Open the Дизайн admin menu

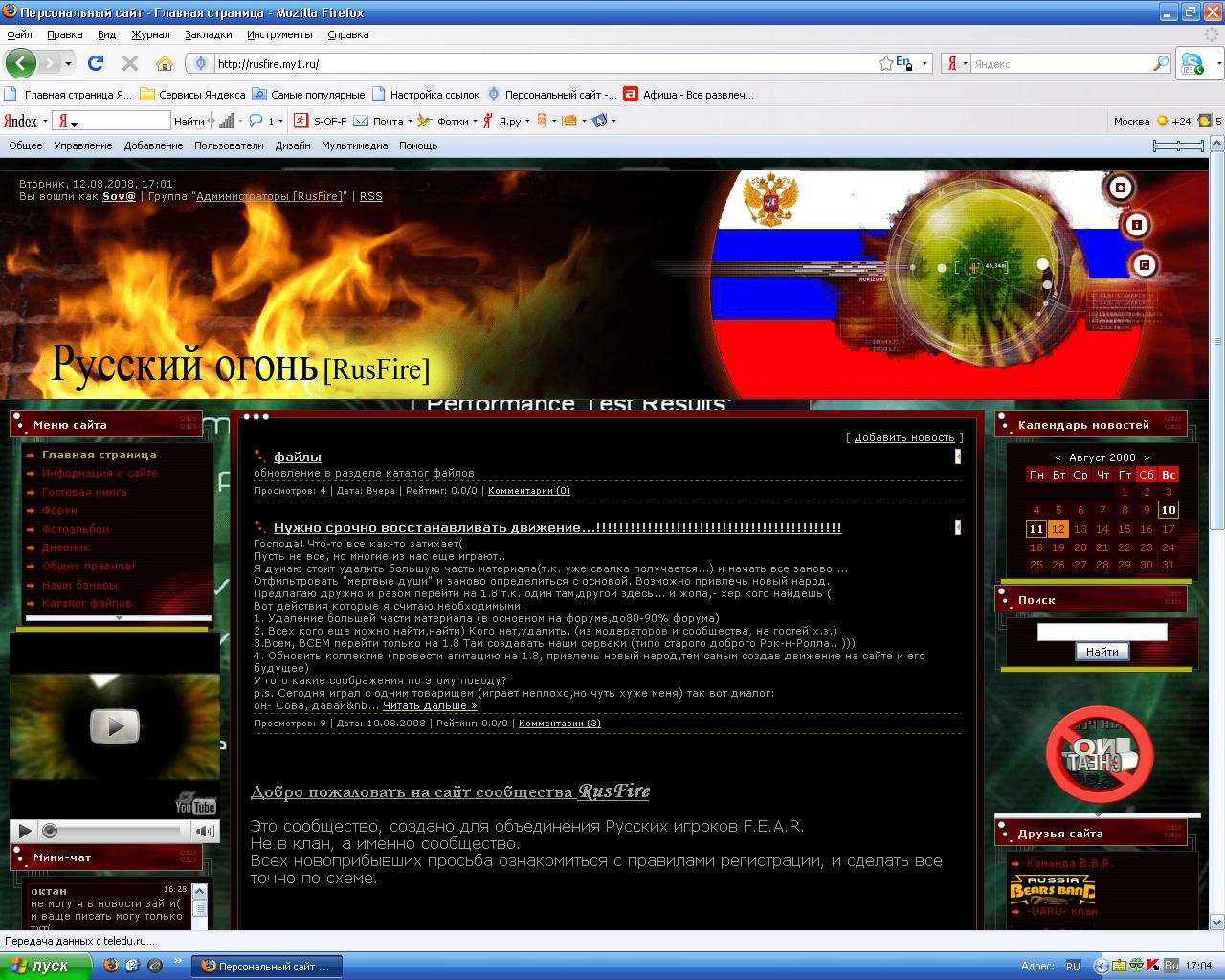click(x=293, y=145)
